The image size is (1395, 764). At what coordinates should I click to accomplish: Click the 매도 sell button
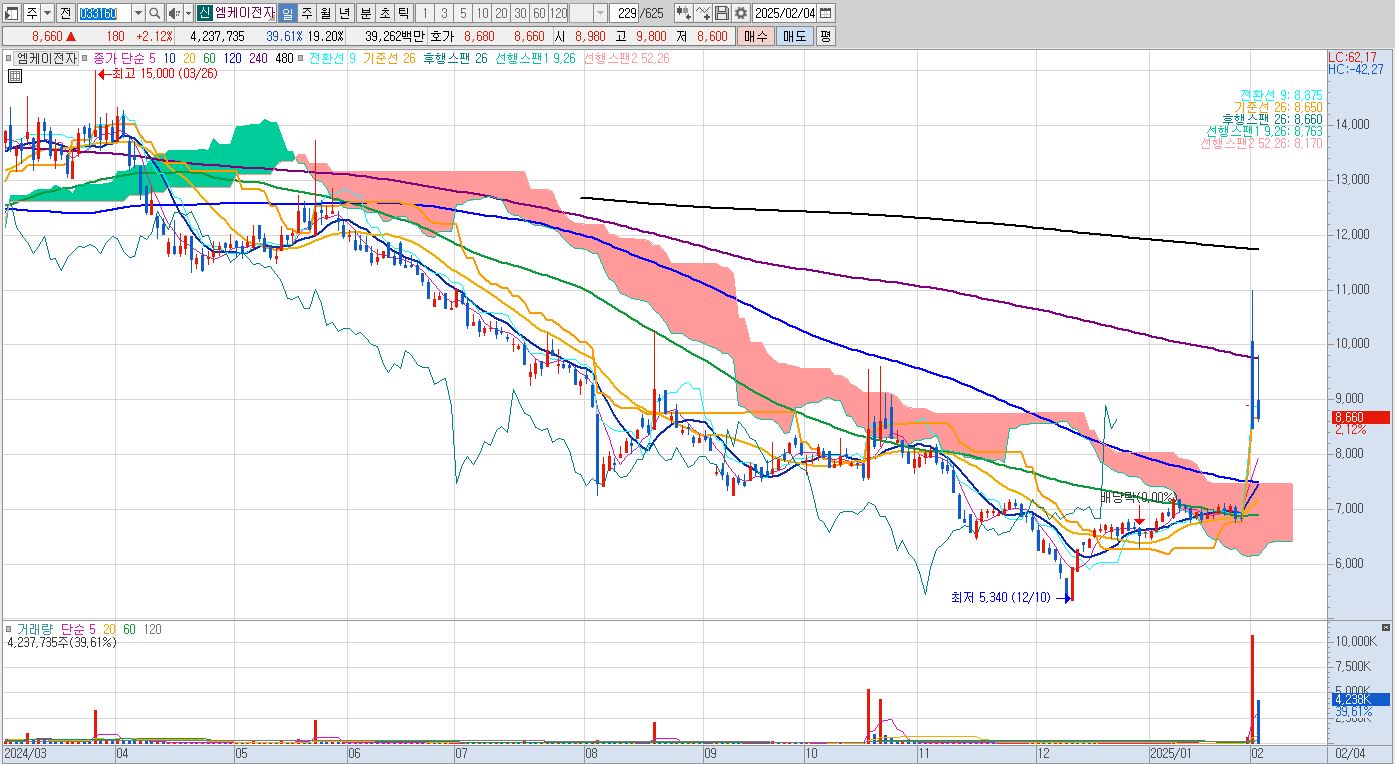point(794,36)
